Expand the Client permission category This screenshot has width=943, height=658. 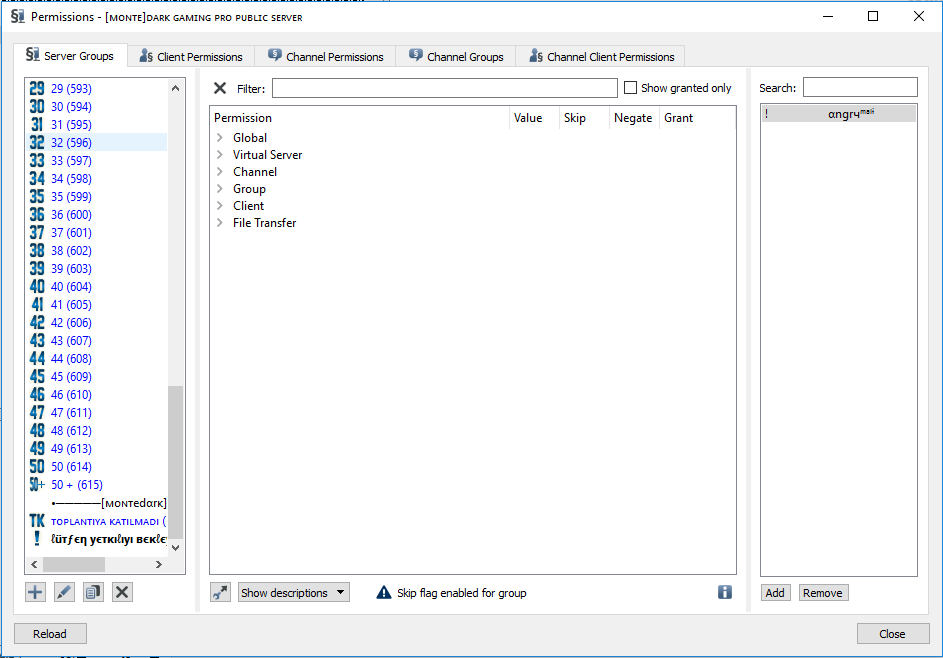[x=220, y=206]
